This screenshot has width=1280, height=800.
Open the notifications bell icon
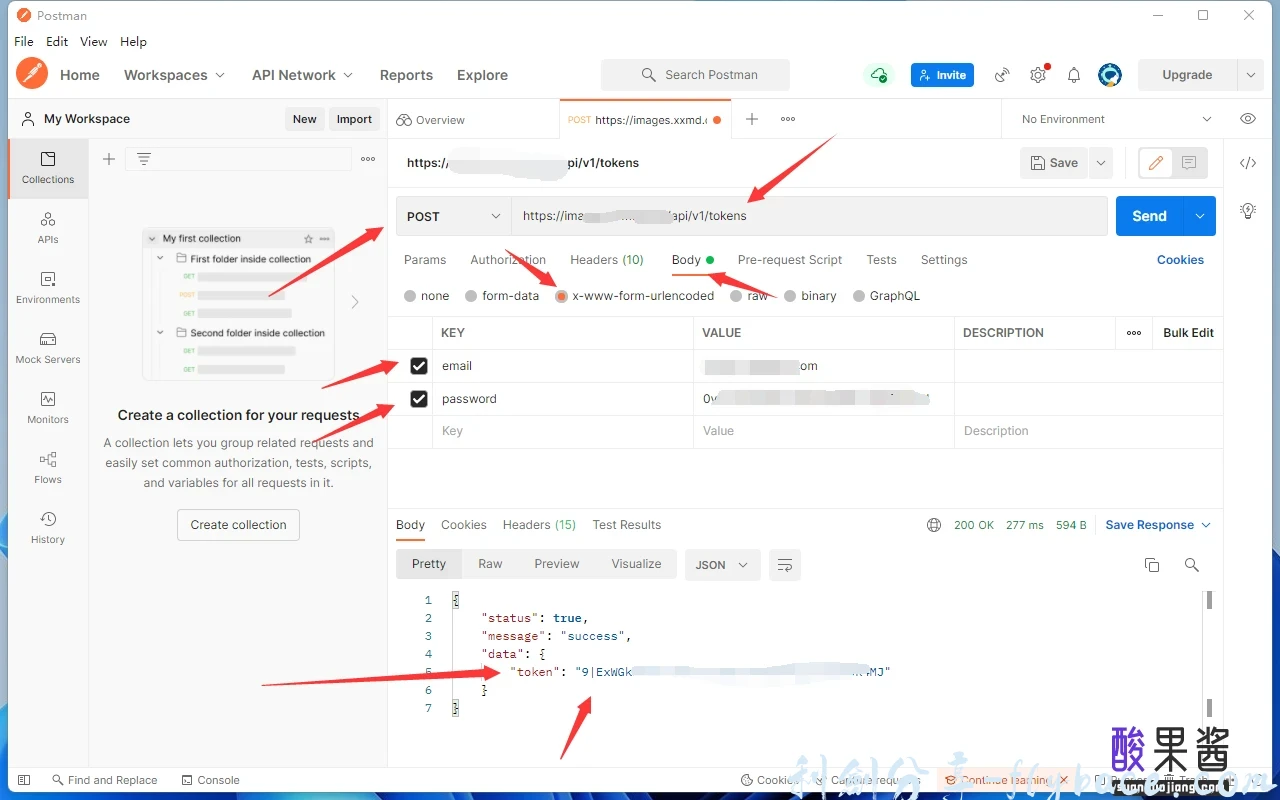point(1074,75)
